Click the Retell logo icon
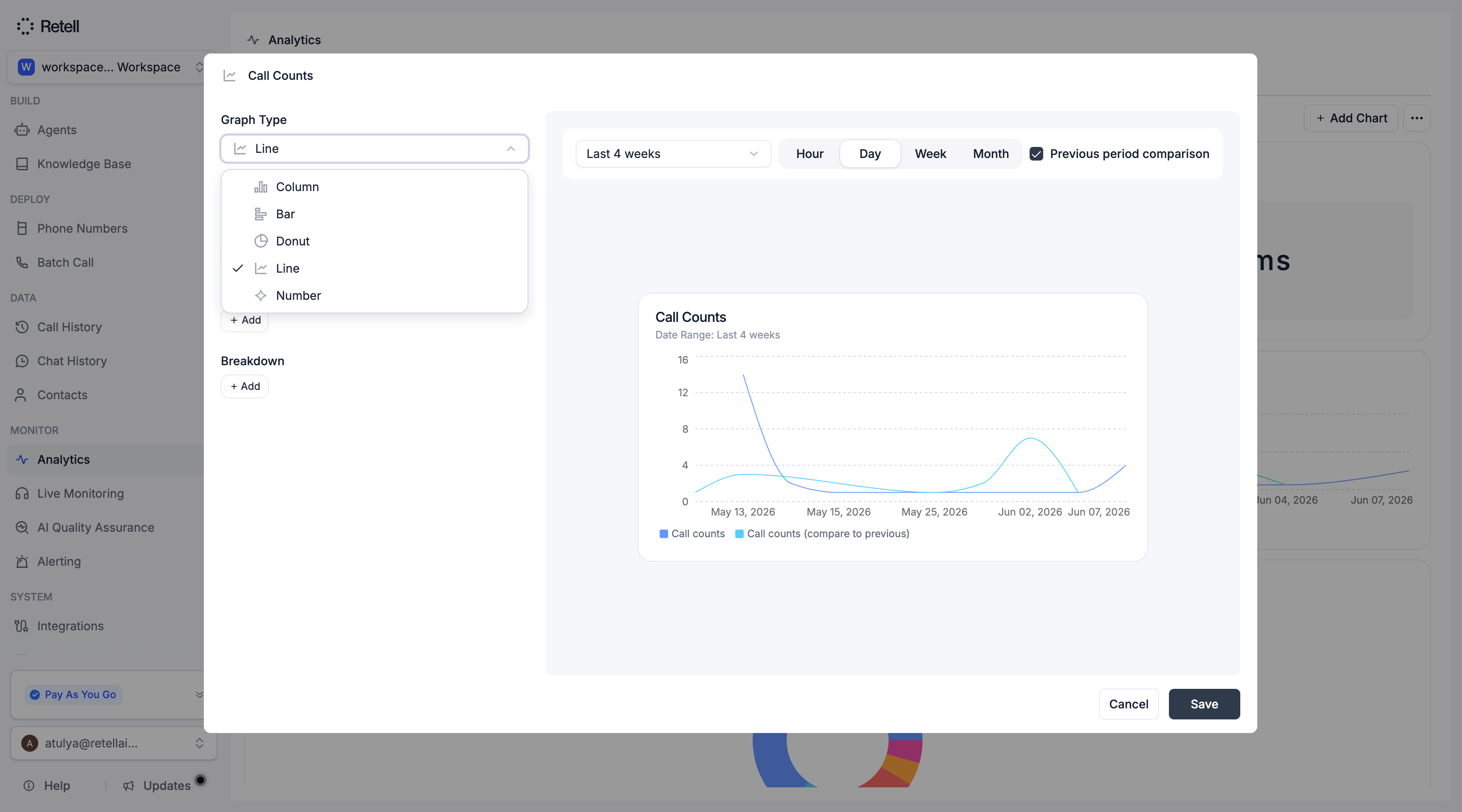Image resolution: width=1462 pixels, height=812 pixels. [x=25, y=26]
